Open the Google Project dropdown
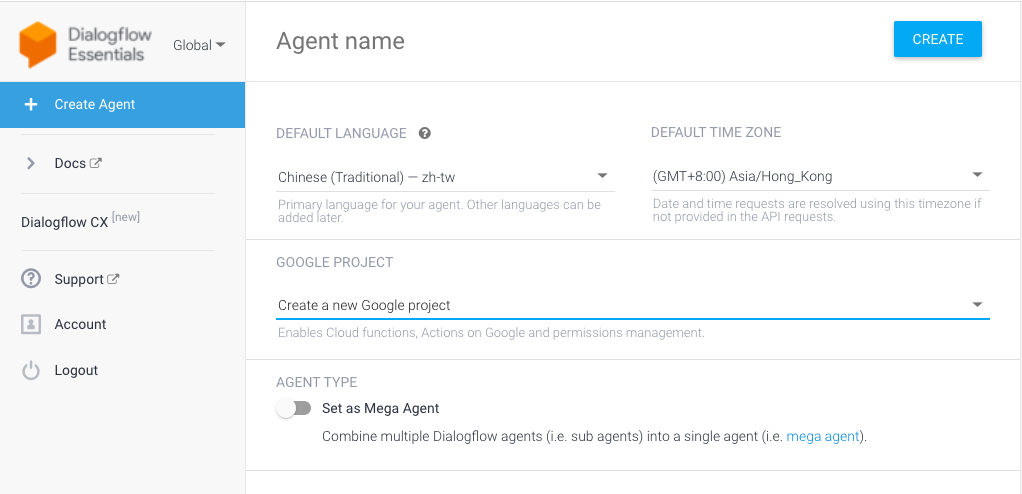Screen dimensions: 1022x494 pos(633,305)
